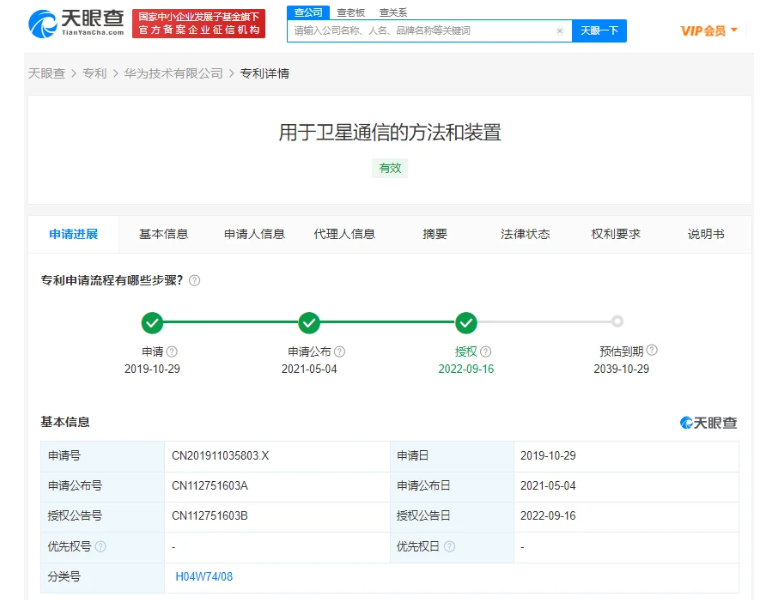Screen dimensions: 772x600
Task: Click the green 有效 status badge
Action: tap(390, 168)
